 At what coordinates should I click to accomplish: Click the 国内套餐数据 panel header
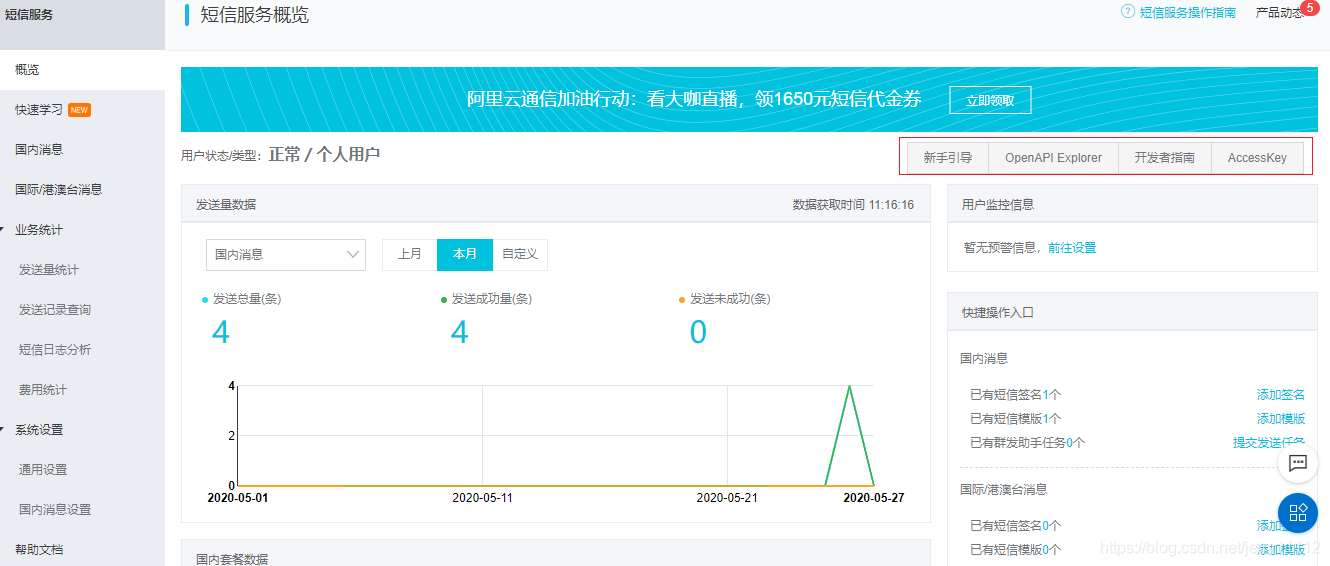tap(555, 553)
